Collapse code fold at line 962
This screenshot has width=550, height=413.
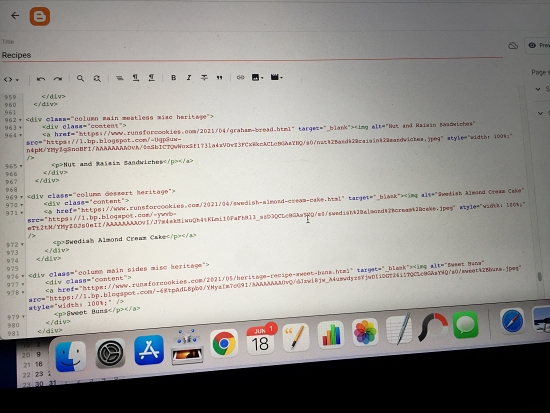click(x=20, y=120)
